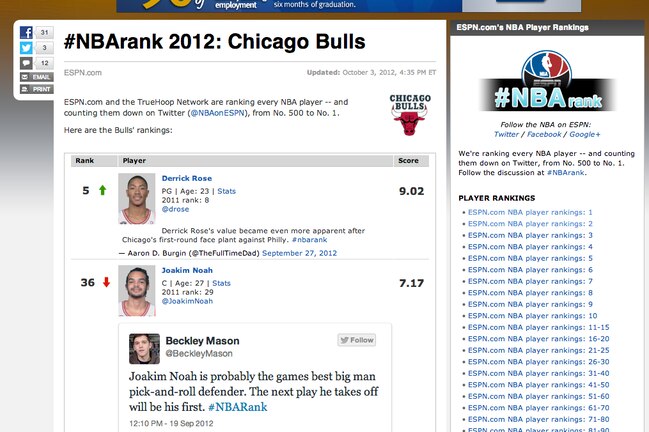Viewport: 649px width, 432px height.
Task: Open NBA player rankings: 26-30
Action: coord(538,362)
